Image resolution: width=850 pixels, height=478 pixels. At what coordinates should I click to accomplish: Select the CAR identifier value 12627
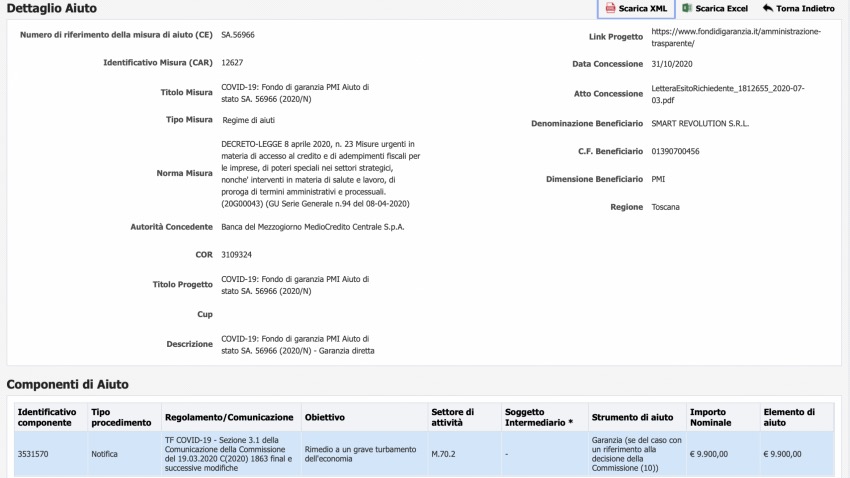[232, 62]
